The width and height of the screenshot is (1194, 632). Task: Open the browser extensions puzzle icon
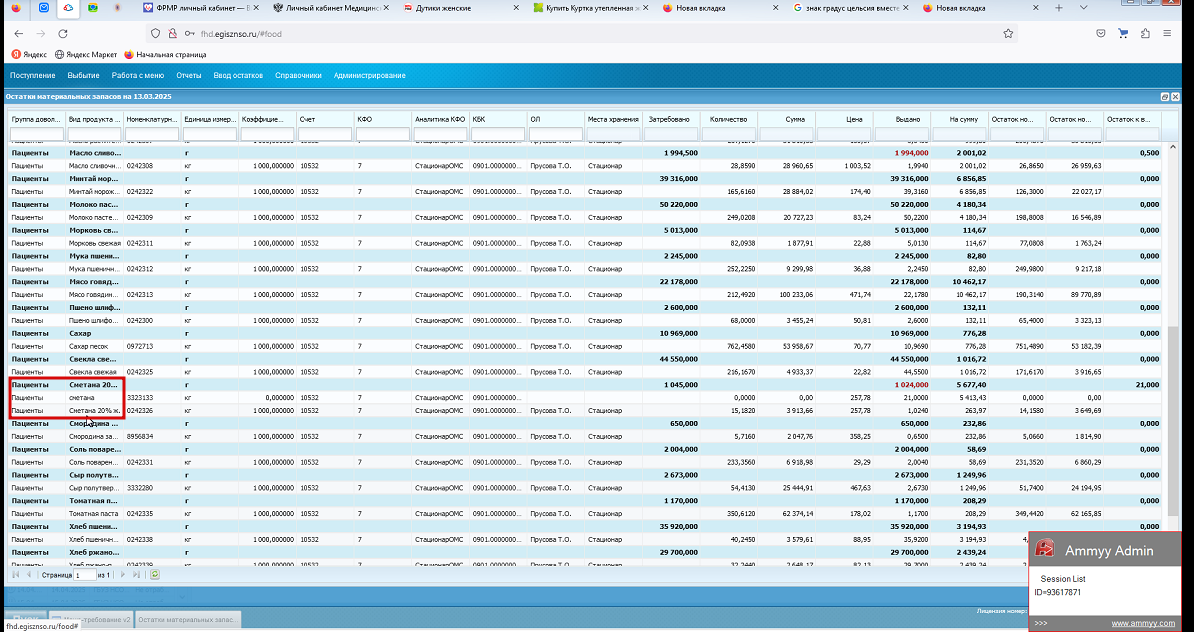click(1145, 34)
